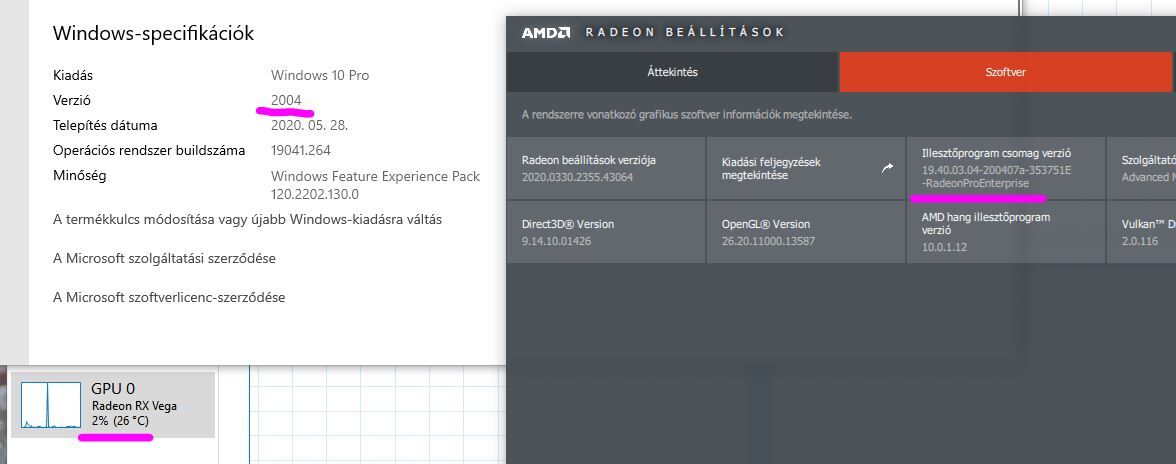Open Kiadási feljegyzések megtekintése tile
Viewport: 1176px width, 464px height.
tap(806, 168)
